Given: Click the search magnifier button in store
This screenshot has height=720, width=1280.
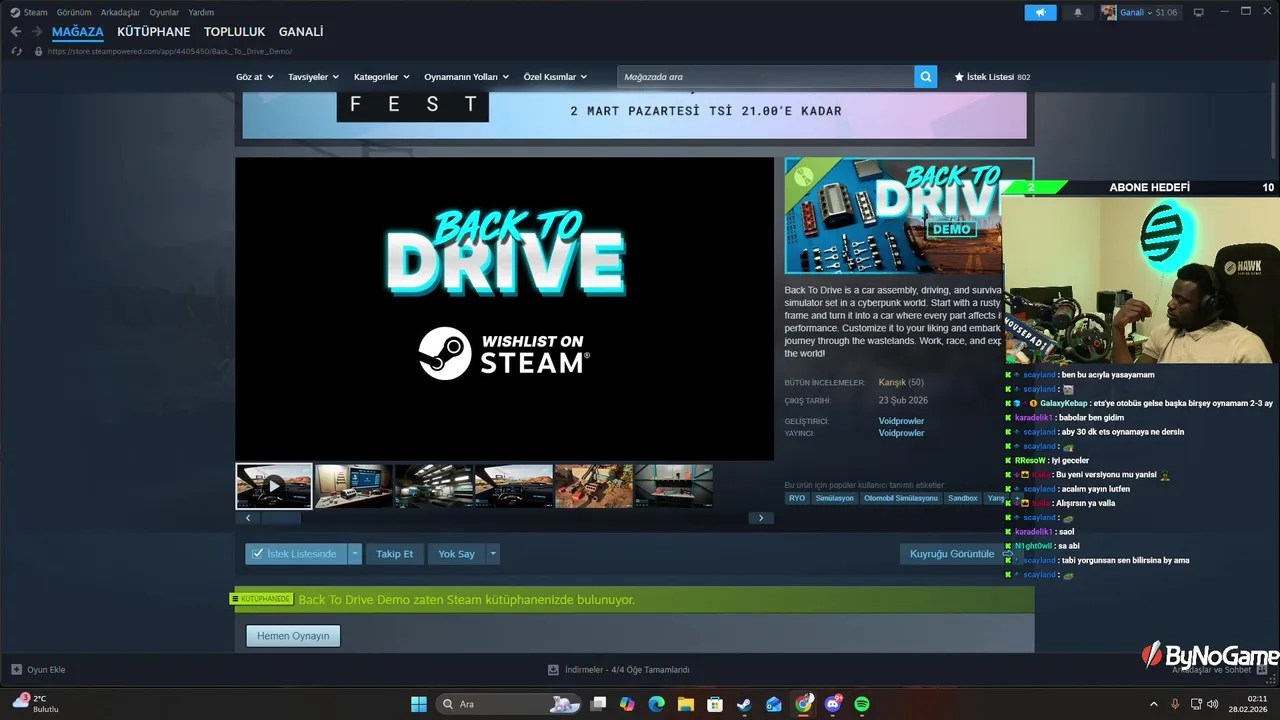Looking at the screenshot, I should [925, 76].
